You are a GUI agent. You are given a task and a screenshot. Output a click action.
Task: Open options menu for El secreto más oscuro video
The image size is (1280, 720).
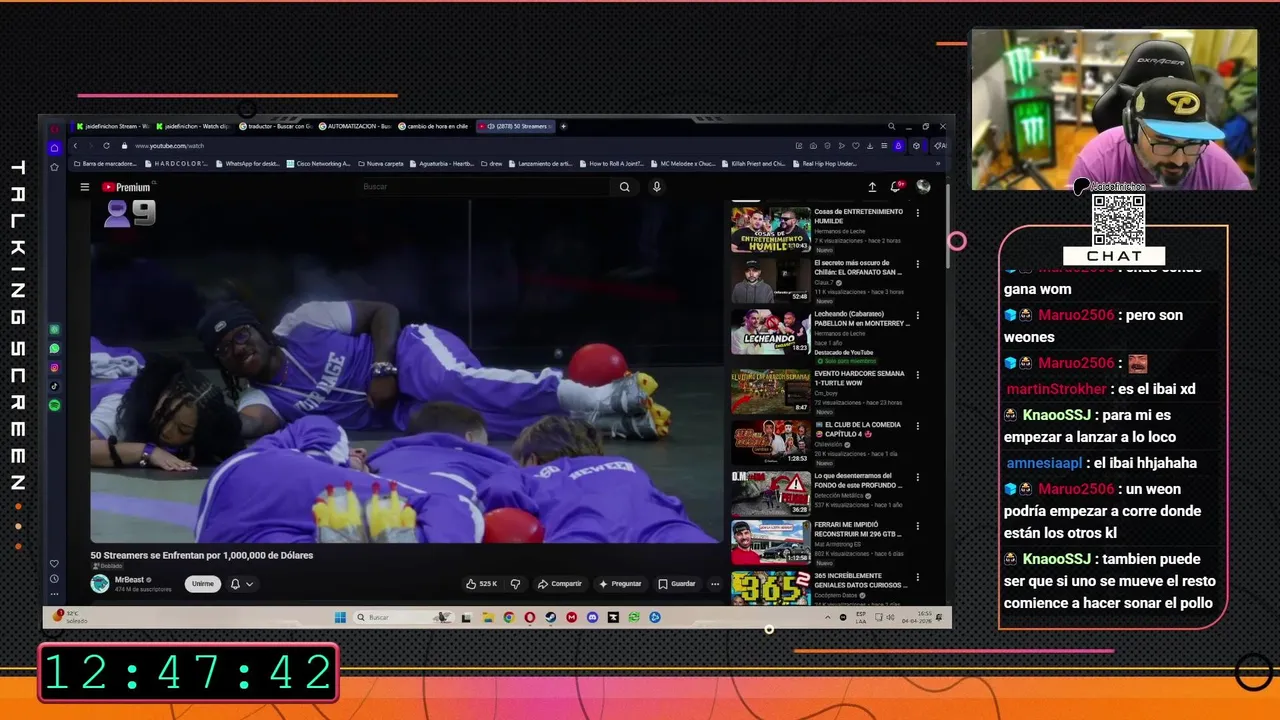point(918,266)
